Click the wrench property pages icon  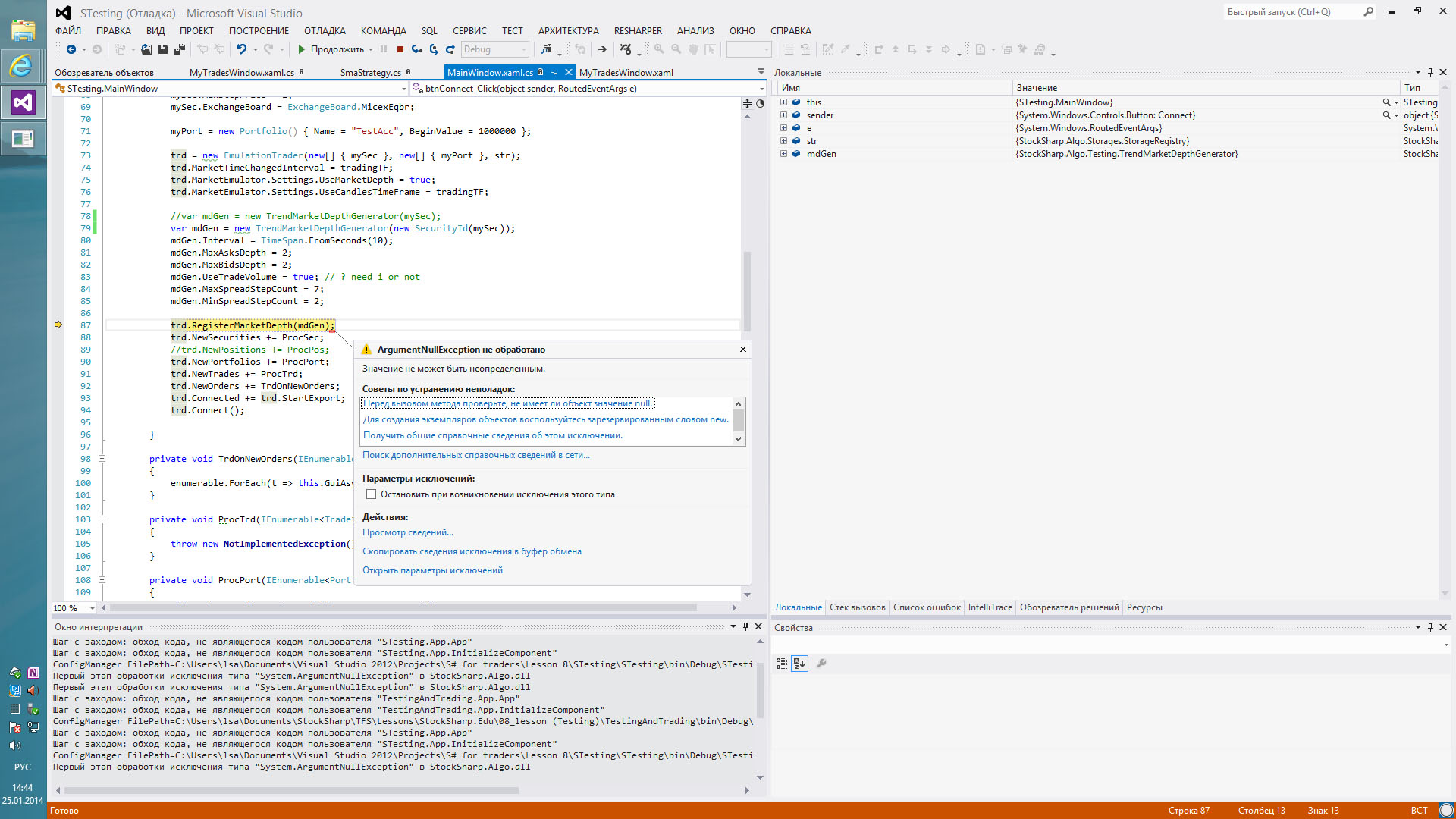(x=821, y=664)
